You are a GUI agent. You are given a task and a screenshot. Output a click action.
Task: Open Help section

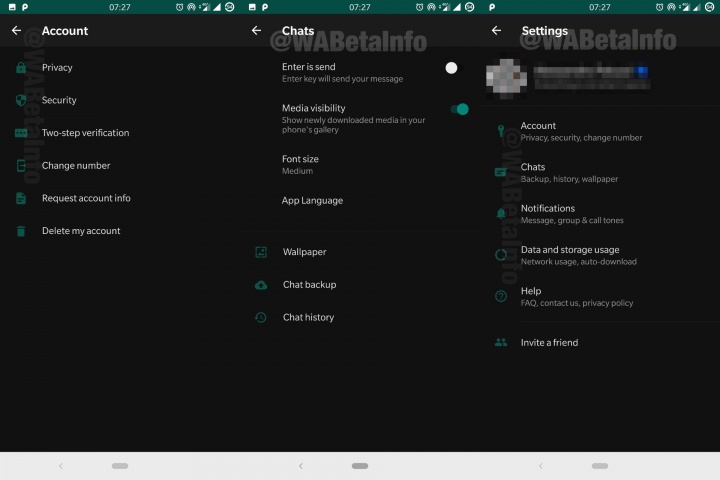coord(600,296)
